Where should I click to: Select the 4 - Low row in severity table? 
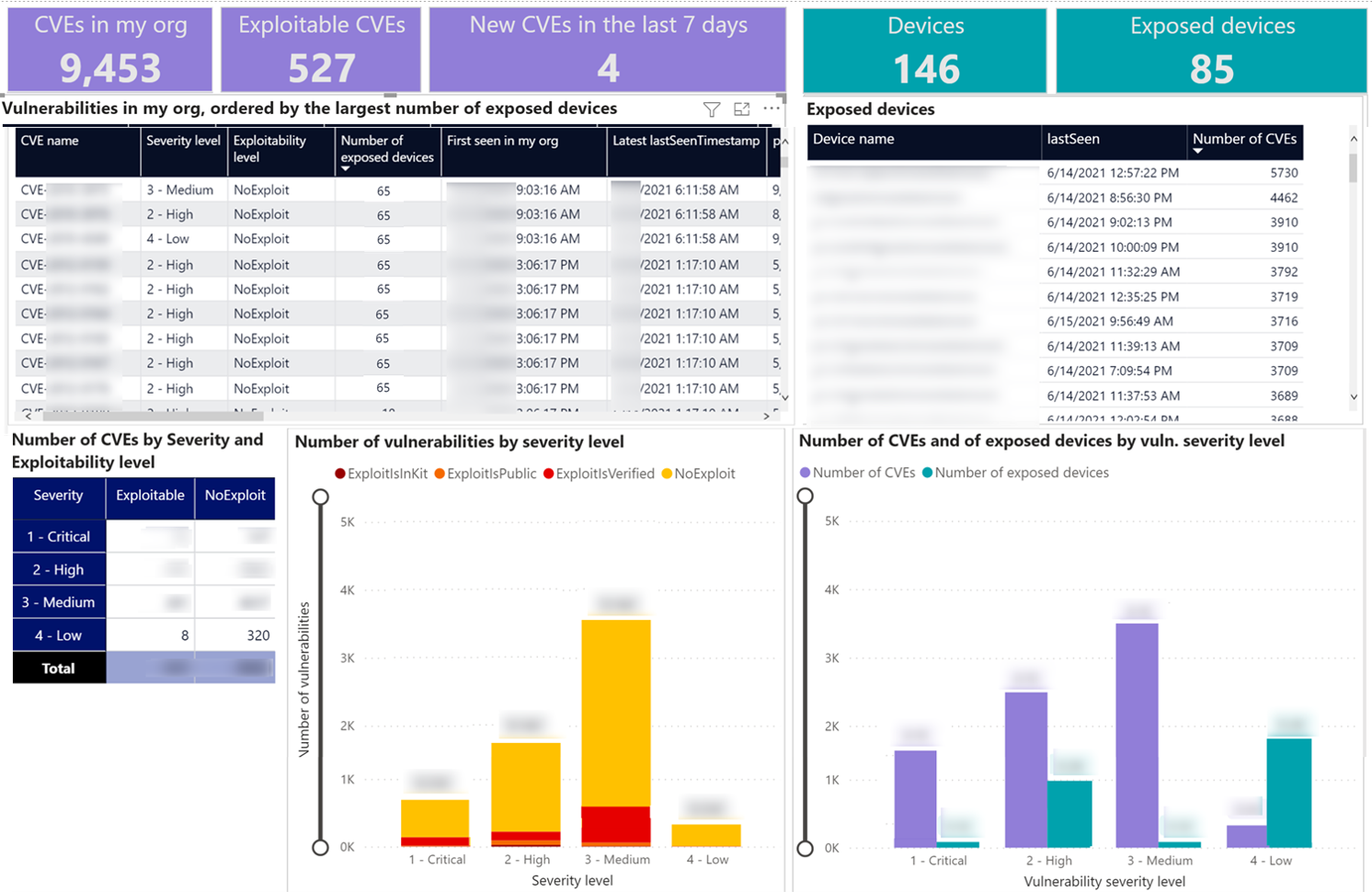pos(58,635)
